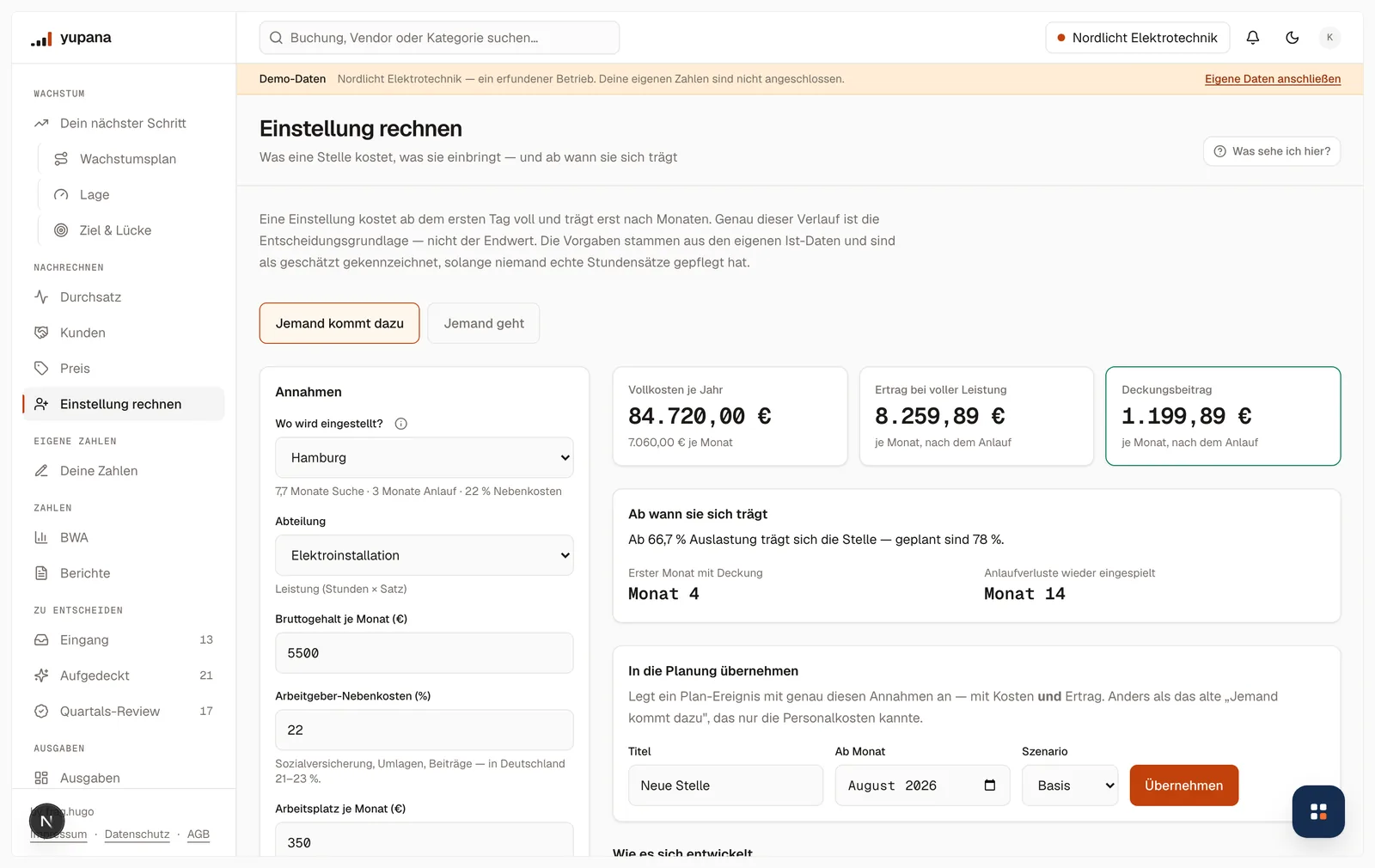Switch to the Jemand geht tab
Screen dimensions: 1375x868
pyautogui.click(x=484, y=323)
